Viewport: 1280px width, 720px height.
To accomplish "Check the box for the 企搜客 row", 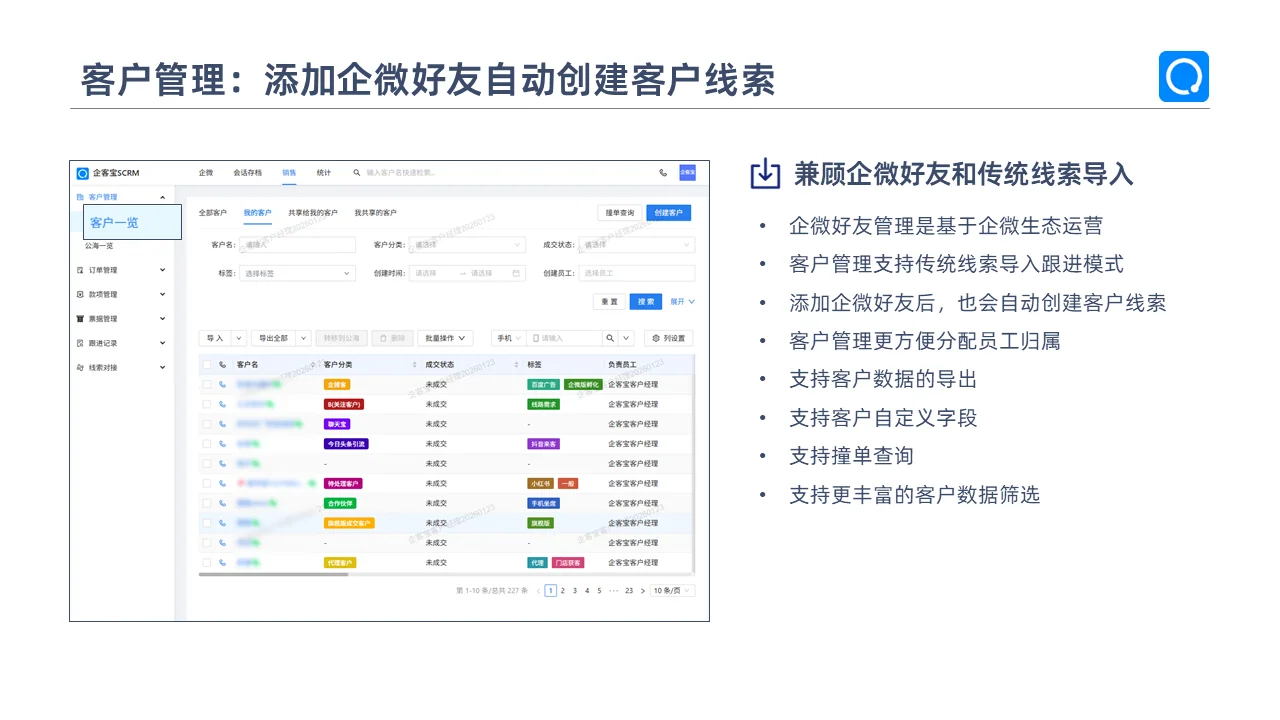I will click(x=207, y=384).
